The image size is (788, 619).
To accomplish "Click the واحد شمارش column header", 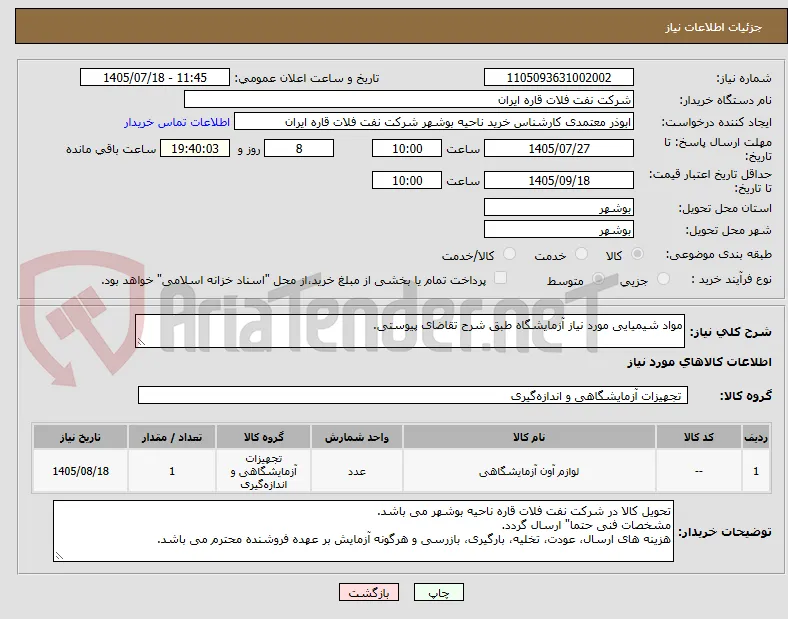I will (357, 437).
